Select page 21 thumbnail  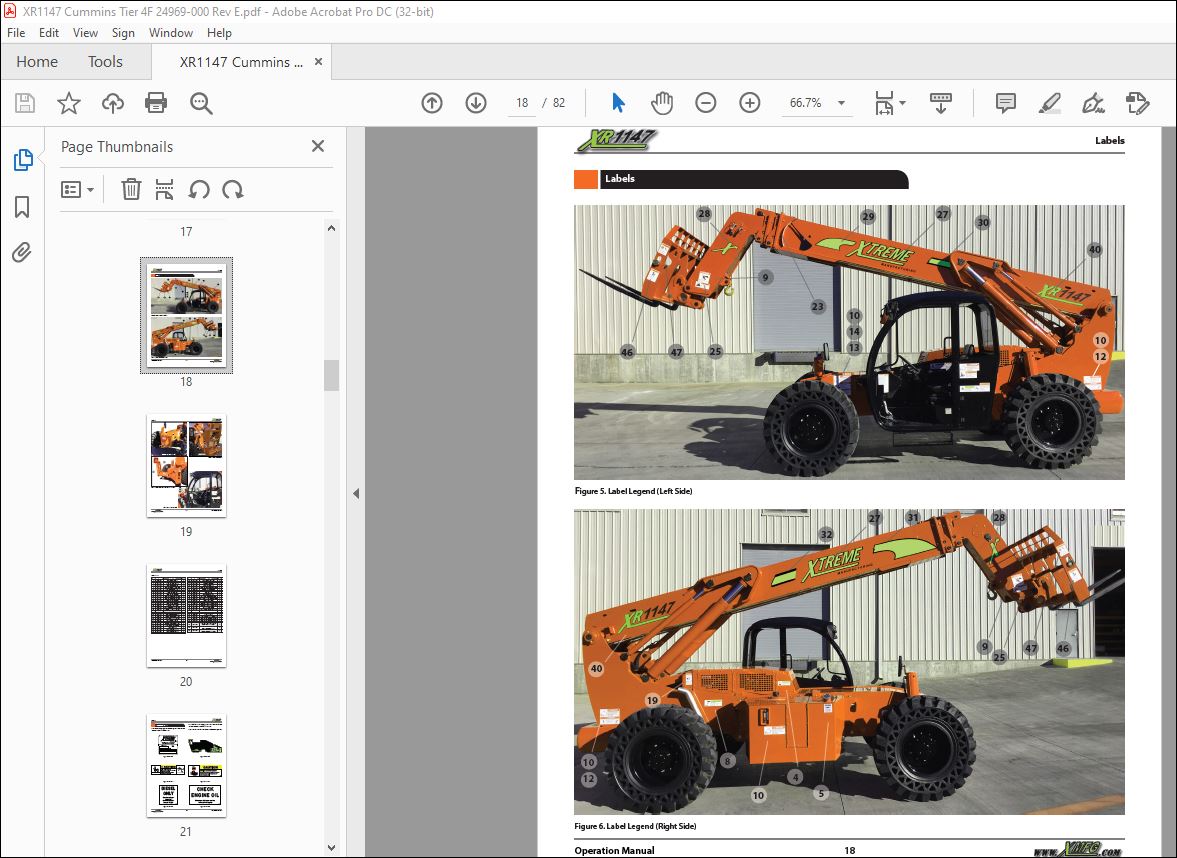tap(186, 766)
